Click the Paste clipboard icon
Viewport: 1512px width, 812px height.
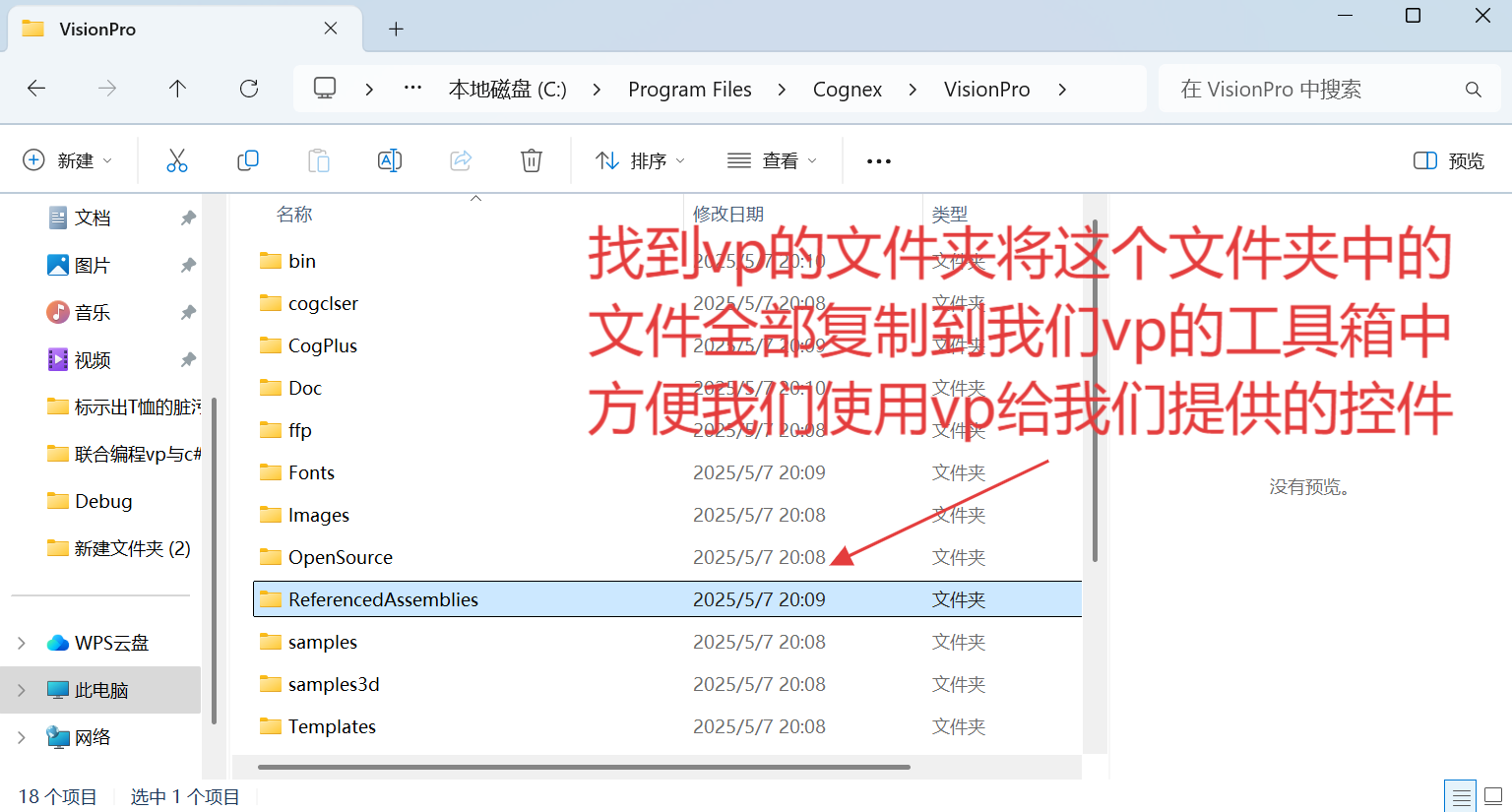(x=319, y=160)
